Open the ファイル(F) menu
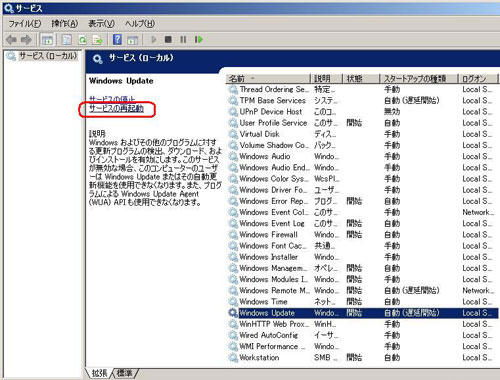 click(25, 24)
